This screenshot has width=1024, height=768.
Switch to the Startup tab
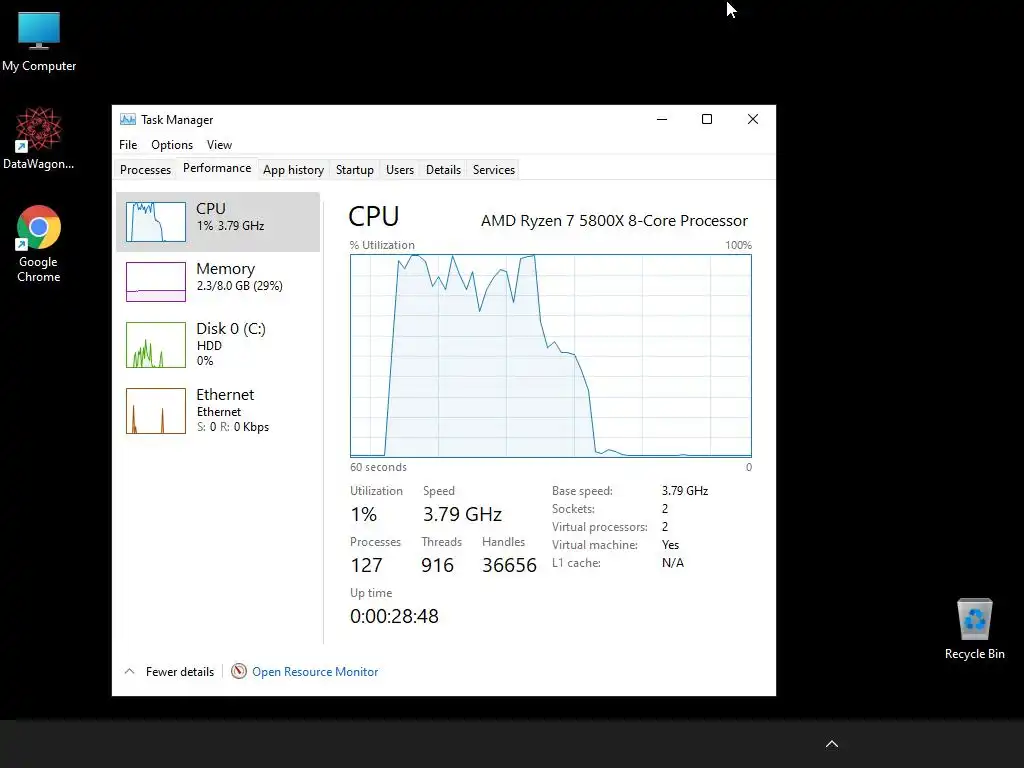pos(355,170)
